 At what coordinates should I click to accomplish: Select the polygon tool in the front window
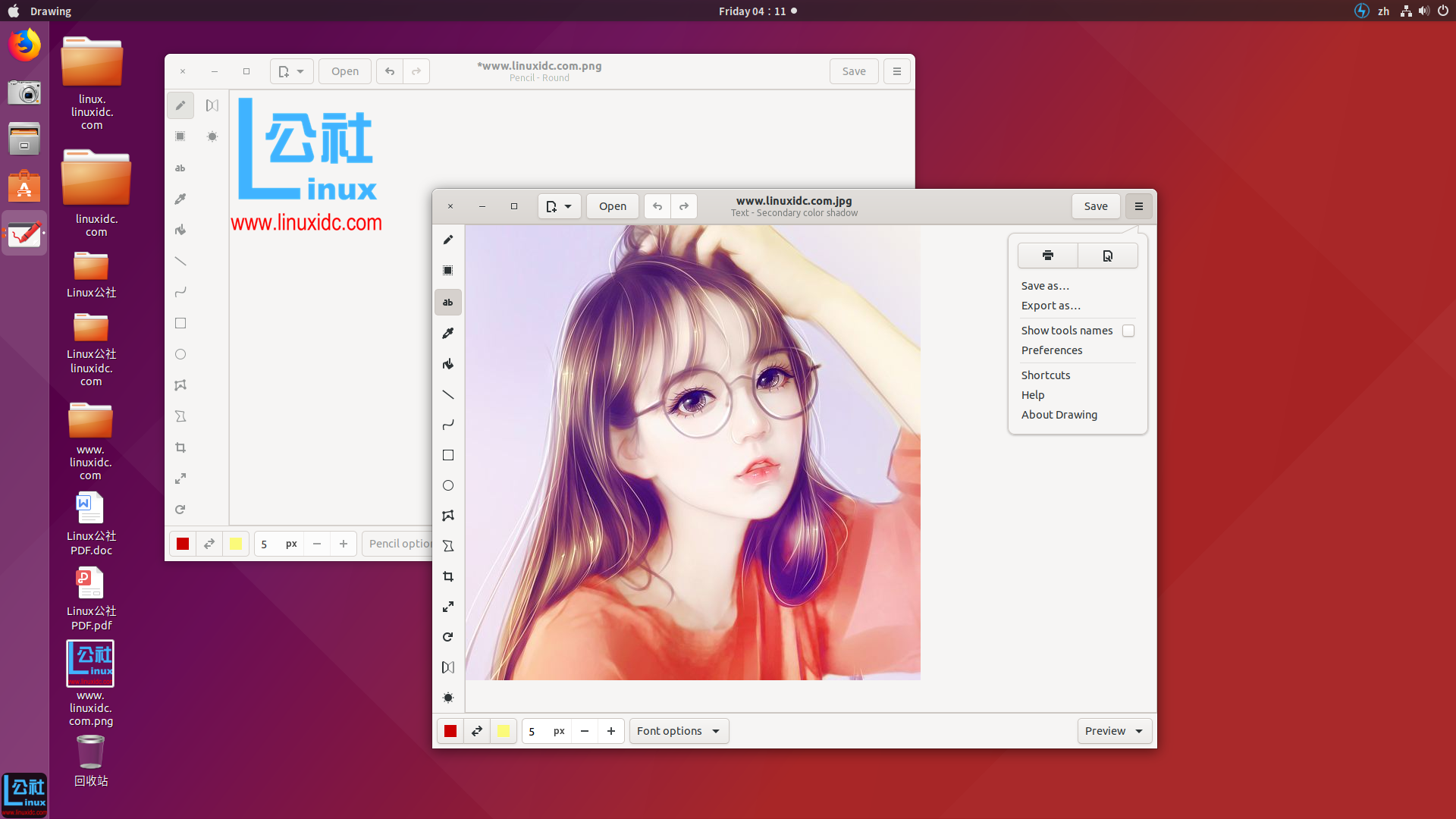tap(448, 516)
